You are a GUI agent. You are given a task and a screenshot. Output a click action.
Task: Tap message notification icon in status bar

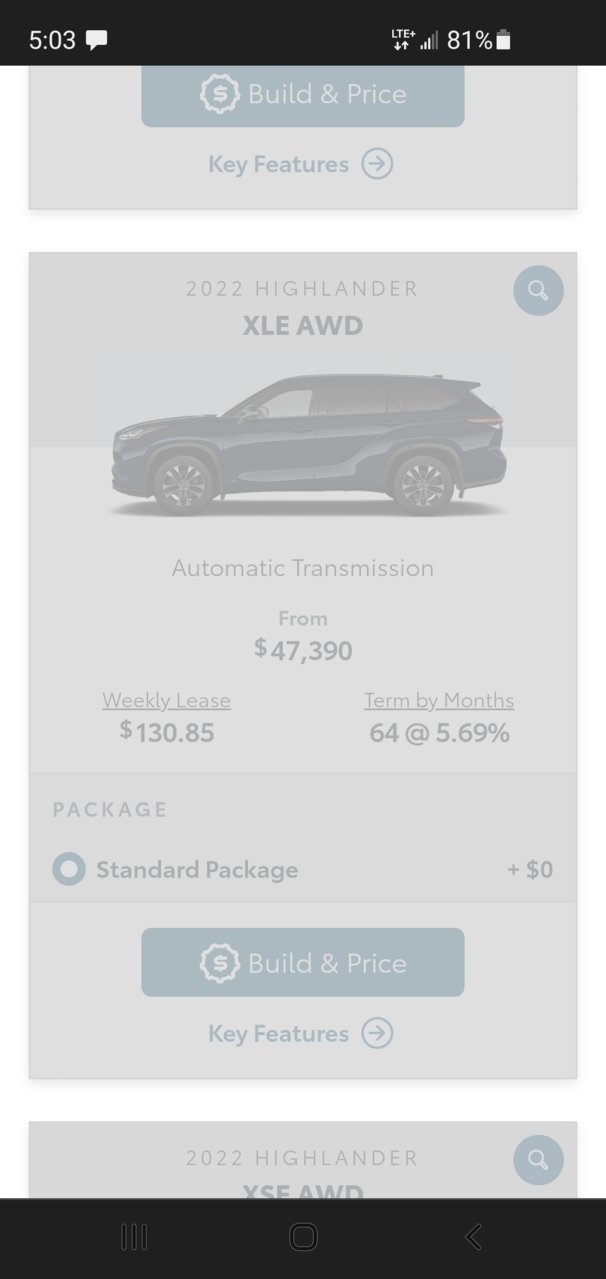point(96,40)
